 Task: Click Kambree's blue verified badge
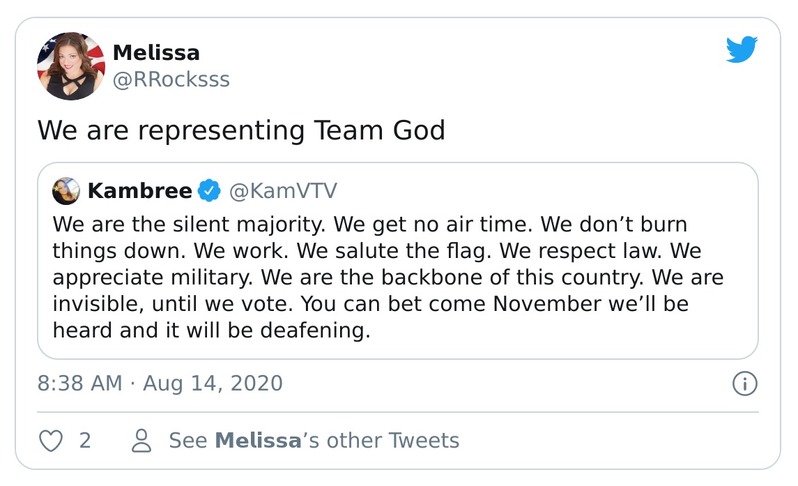209,190
